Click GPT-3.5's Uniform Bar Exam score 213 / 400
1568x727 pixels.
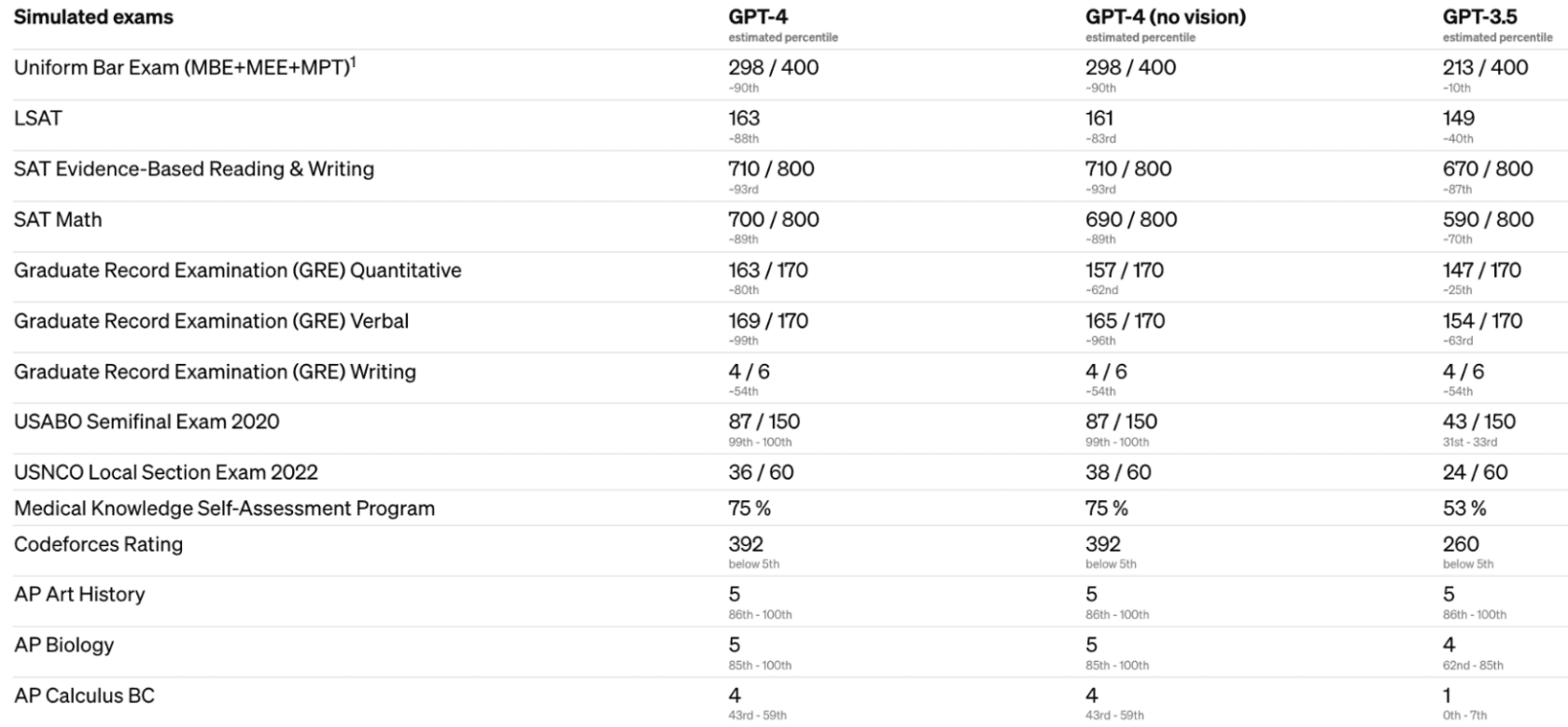coord(1485,67)
